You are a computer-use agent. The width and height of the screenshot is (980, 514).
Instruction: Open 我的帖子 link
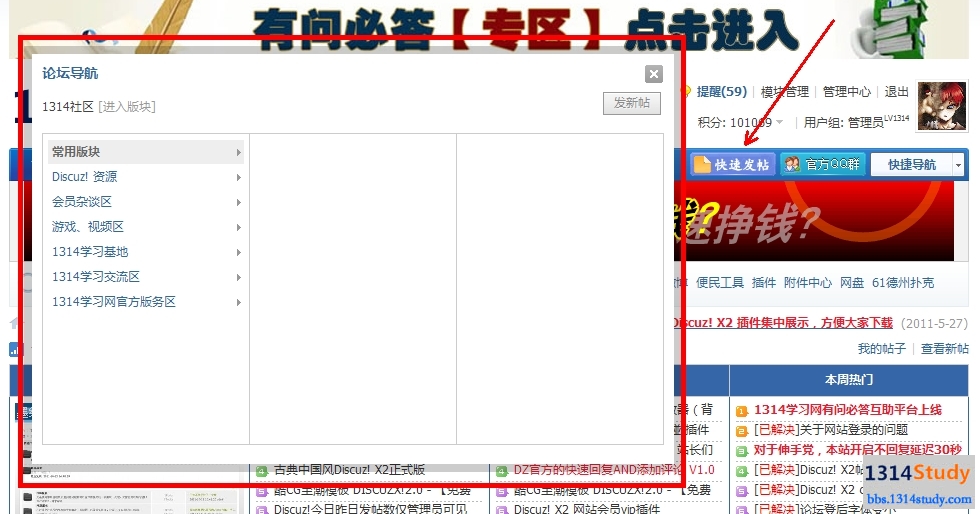881,348
